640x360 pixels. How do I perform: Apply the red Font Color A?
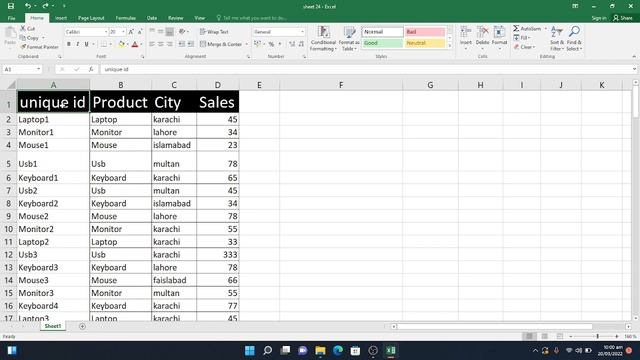[135, 44]
